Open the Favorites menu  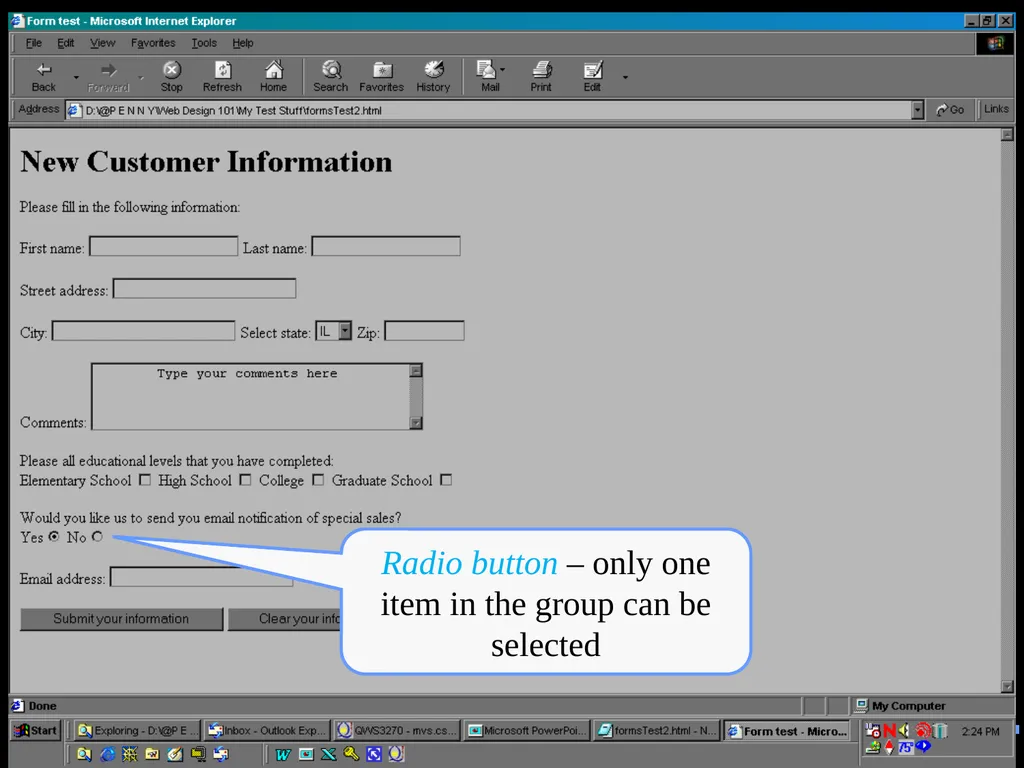coord(153,43)
